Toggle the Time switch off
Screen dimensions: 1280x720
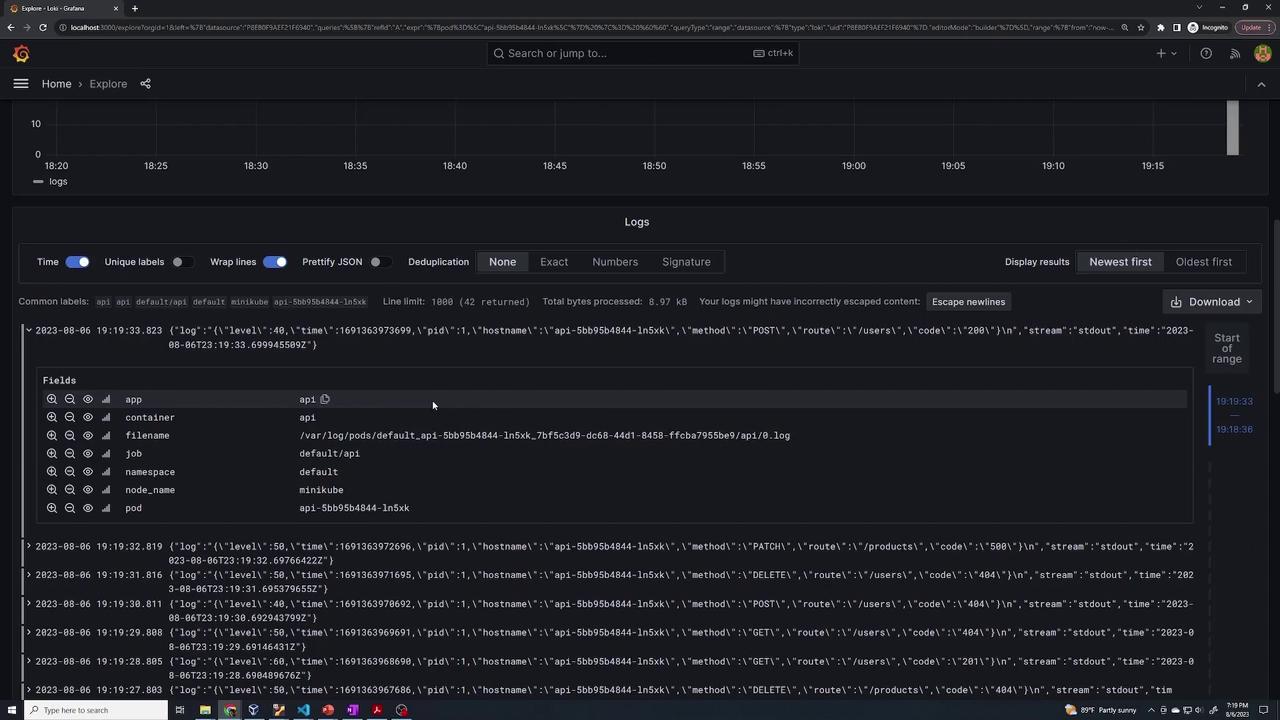(77, 262)
